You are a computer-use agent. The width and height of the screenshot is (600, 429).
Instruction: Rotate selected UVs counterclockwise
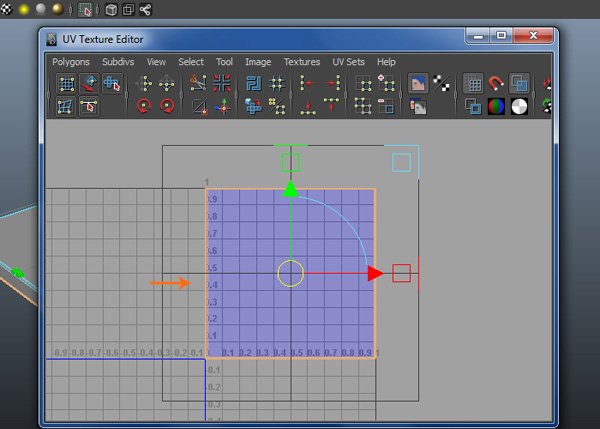pyautogui.click(x=144, y=106)
